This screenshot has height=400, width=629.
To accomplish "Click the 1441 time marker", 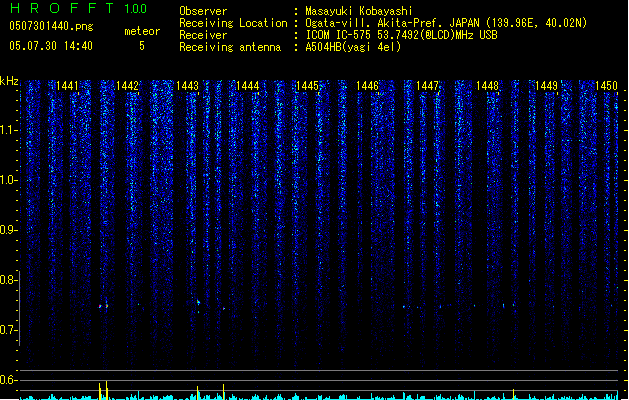I will click(x=67, y=86).
